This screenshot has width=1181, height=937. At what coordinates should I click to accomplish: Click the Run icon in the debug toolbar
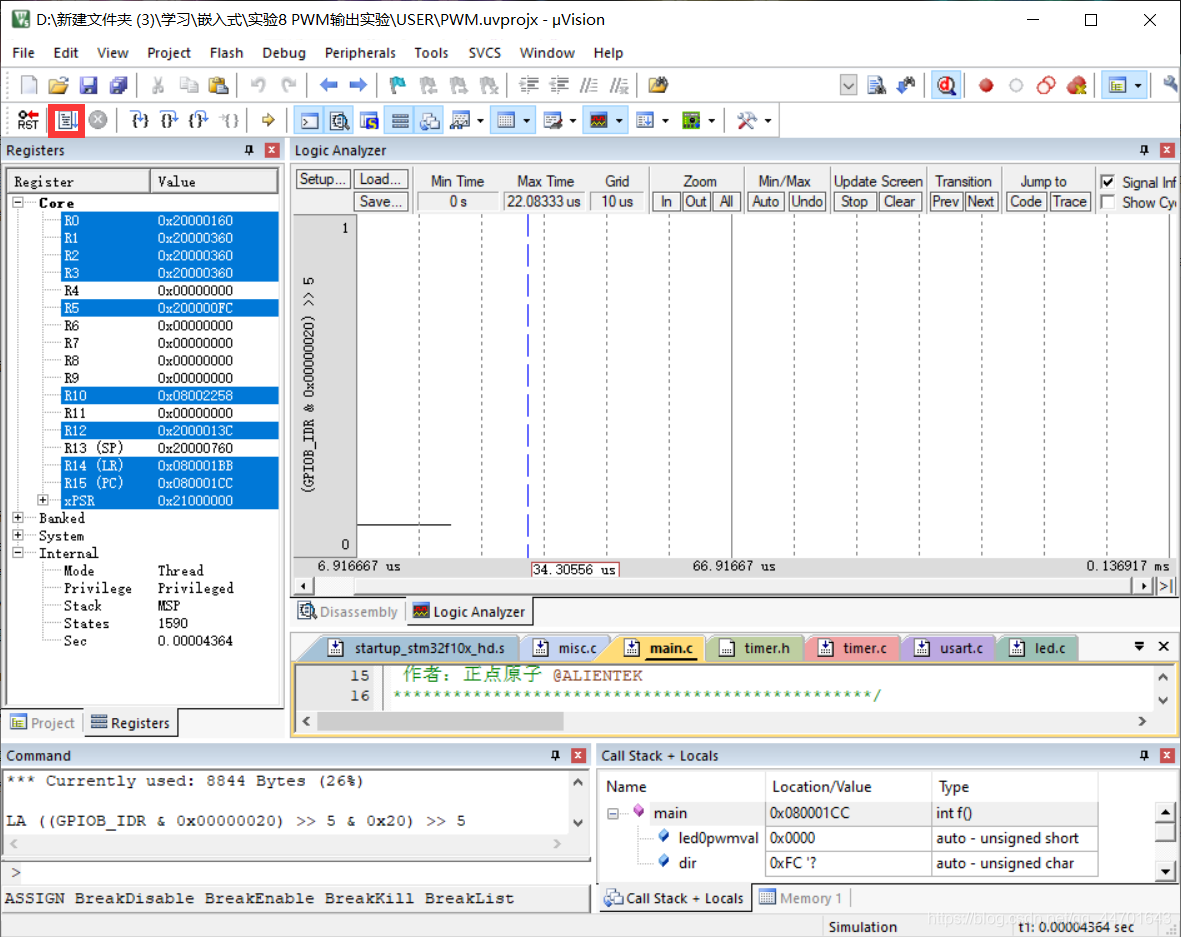pos(67,120)
